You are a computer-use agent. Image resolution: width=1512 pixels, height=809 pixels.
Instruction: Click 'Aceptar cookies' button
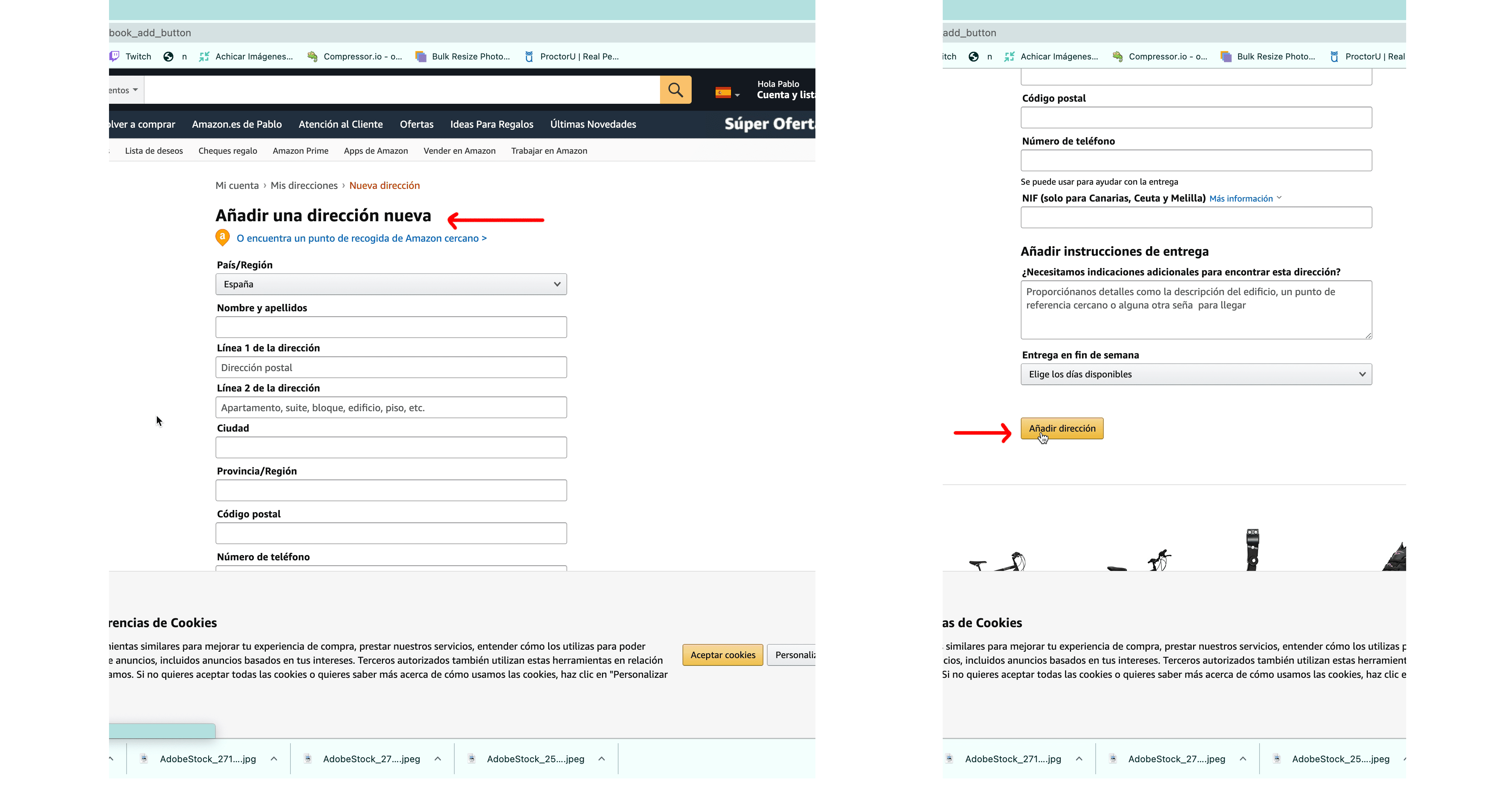click(x=722, y=655)
